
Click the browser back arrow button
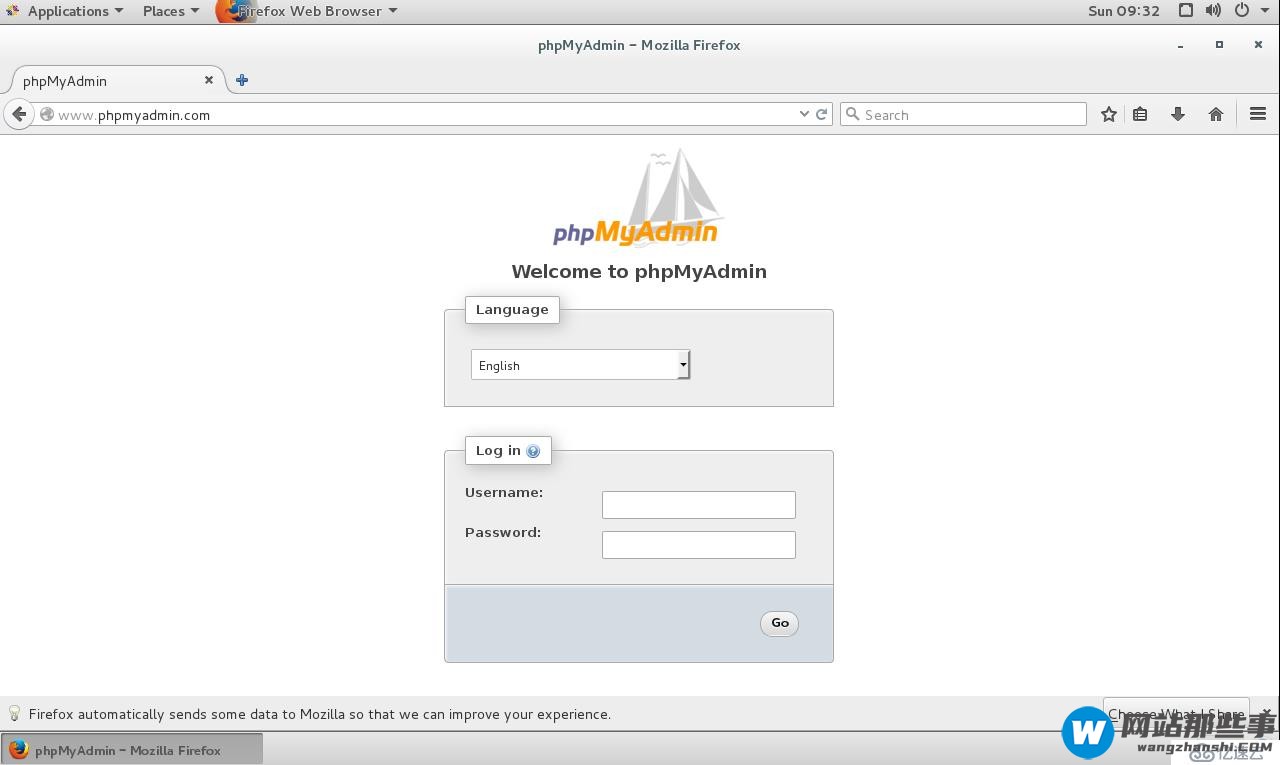[x=19, y=114]
